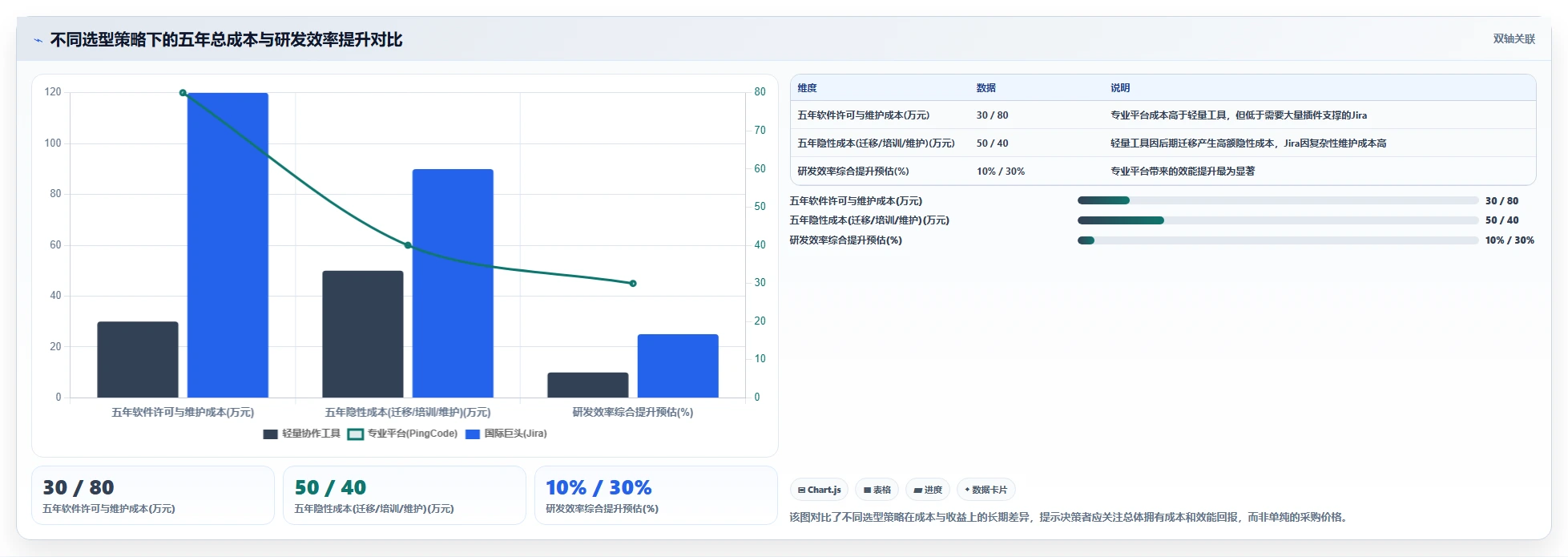Click x-axis label 研发效率综合提升预估(%)
This screenshot has height=557, width=1568.
click(633, 413)
